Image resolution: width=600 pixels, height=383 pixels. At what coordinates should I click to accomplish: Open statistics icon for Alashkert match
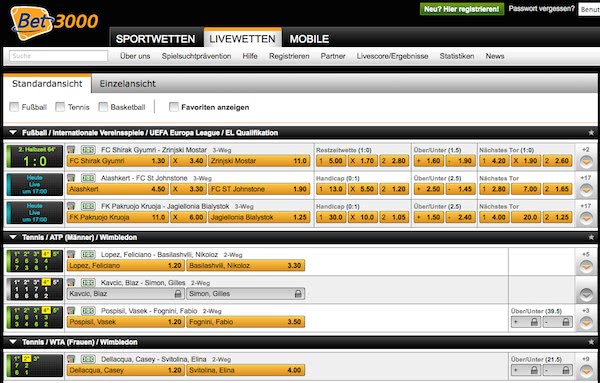(x=71, y=178)
